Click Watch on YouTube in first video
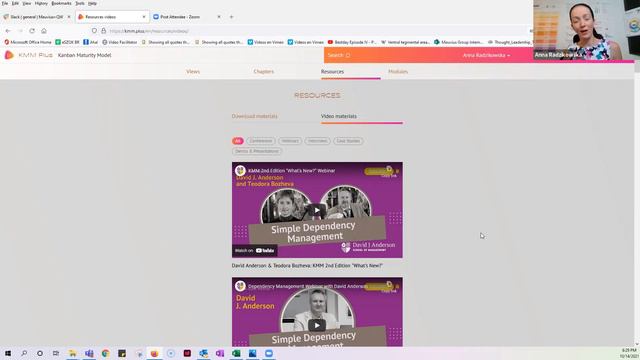This screenshot has width=640, height=360. tap(255, 250)
